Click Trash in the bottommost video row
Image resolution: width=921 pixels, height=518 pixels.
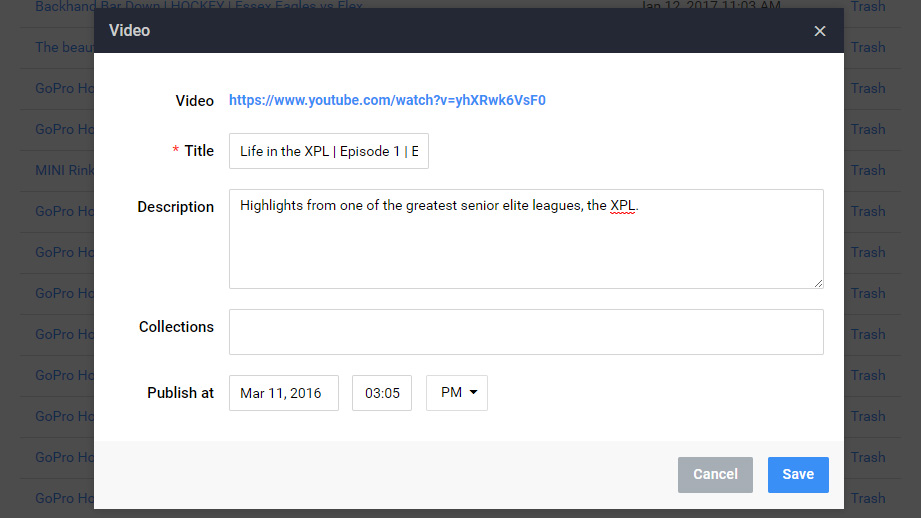[x=867, y=498]
